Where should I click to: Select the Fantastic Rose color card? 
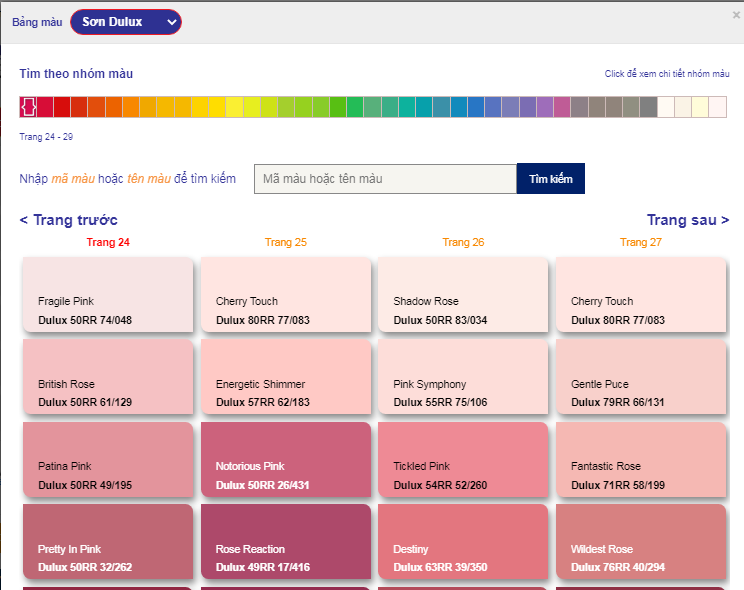(x=641, y=459)
